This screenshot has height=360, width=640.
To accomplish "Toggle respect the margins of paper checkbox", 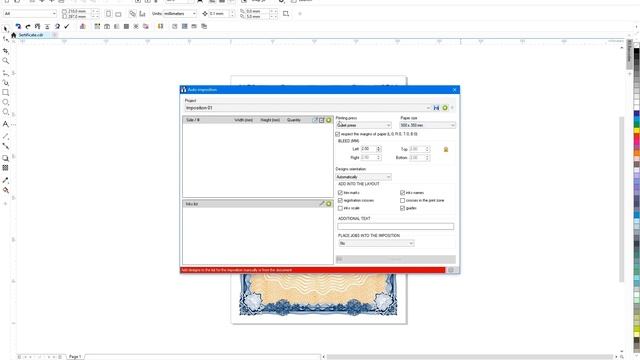I will tap(338, 134).
